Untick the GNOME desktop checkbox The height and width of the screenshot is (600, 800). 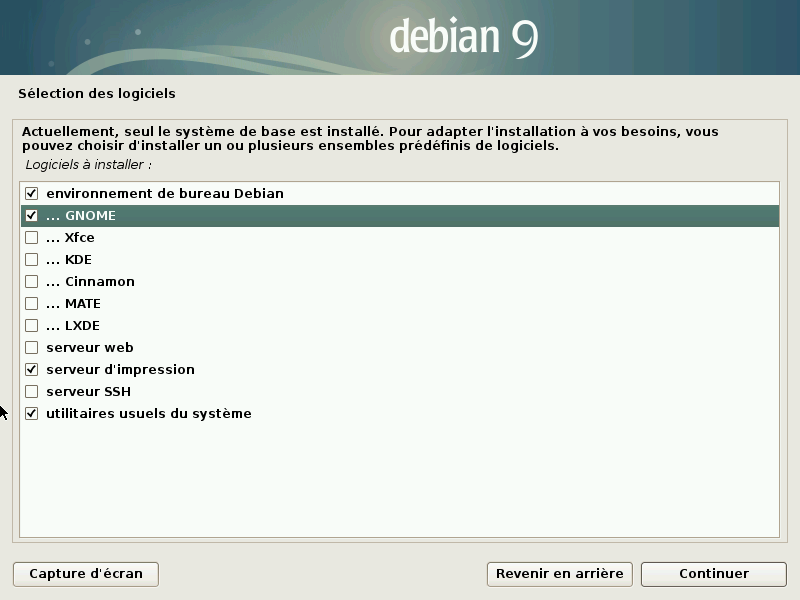click(x=31, y=215)
